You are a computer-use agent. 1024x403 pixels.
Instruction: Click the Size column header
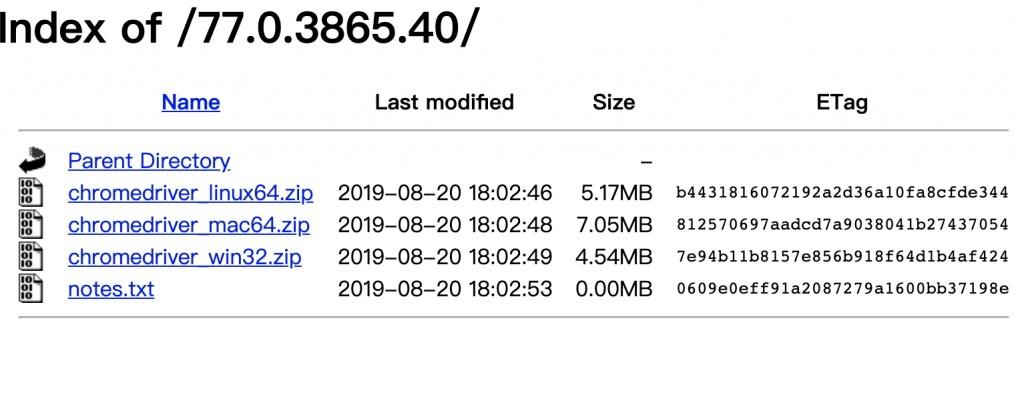(614, 103)
